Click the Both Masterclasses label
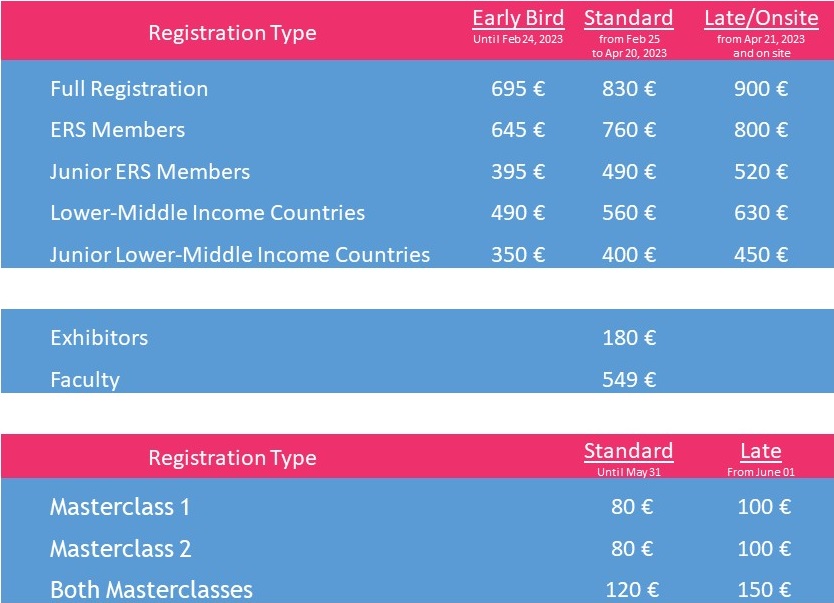The image size is (834, 603). (x=152, y=590)
